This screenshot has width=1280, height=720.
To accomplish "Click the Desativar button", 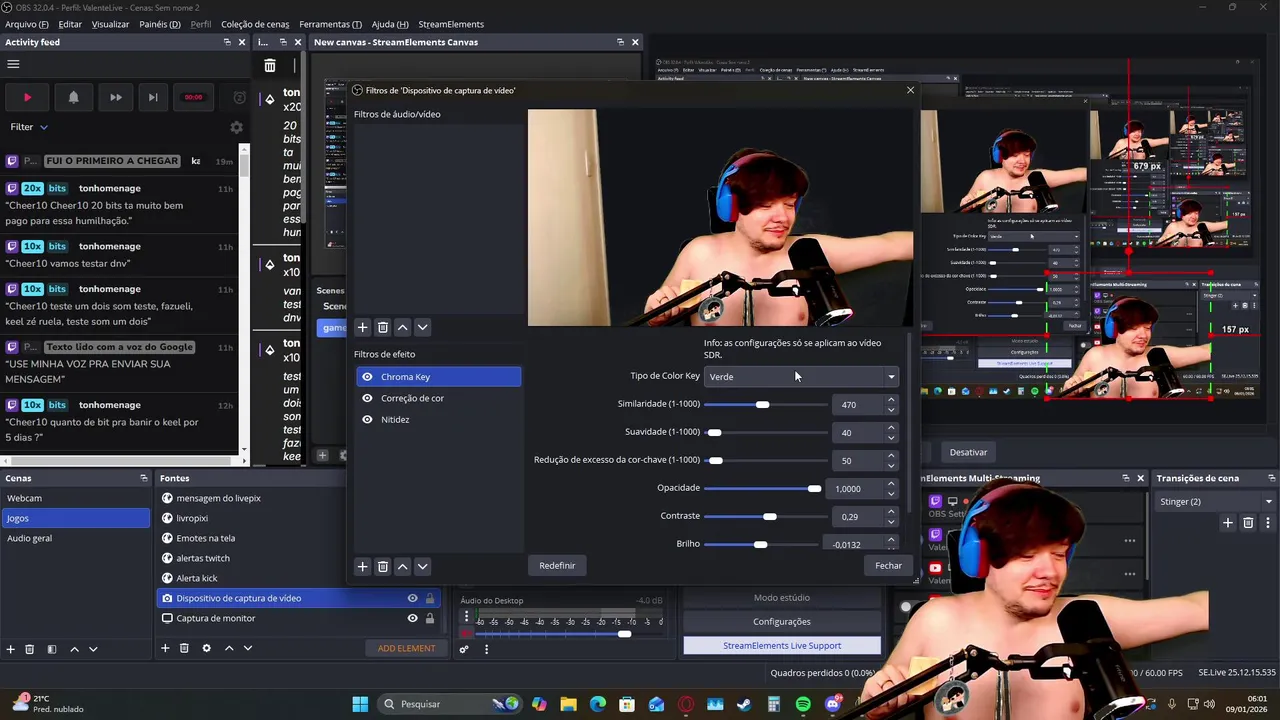I will [968, 452].
